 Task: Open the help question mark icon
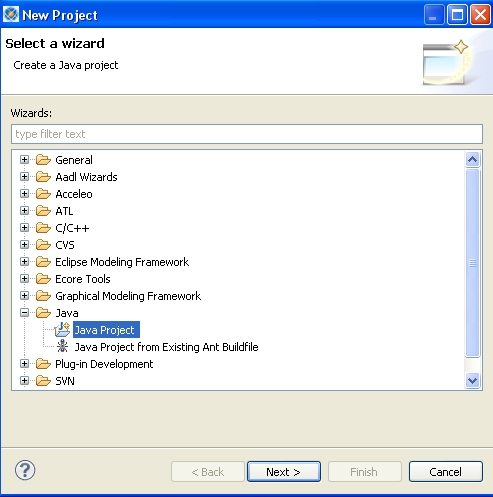(x=25, y=470)
